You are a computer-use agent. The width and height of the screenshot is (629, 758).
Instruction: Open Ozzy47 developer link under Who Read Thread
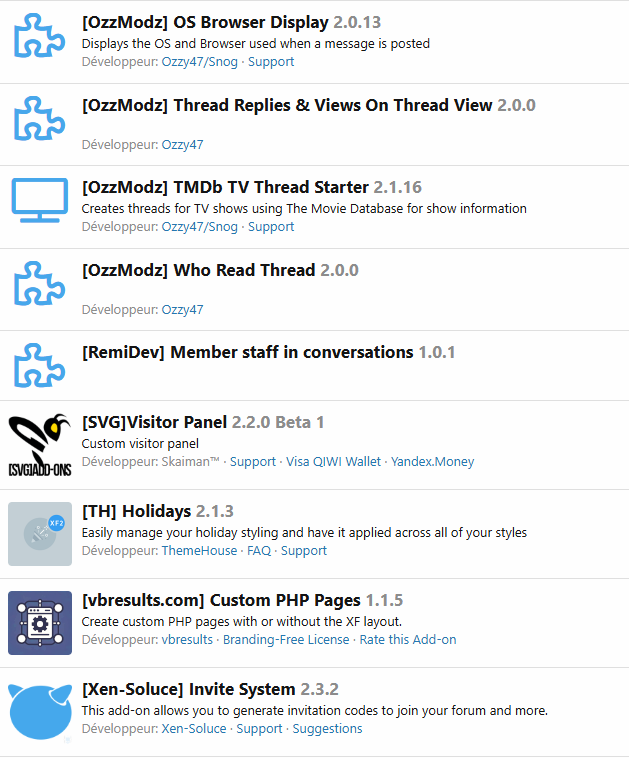(182, 309)
